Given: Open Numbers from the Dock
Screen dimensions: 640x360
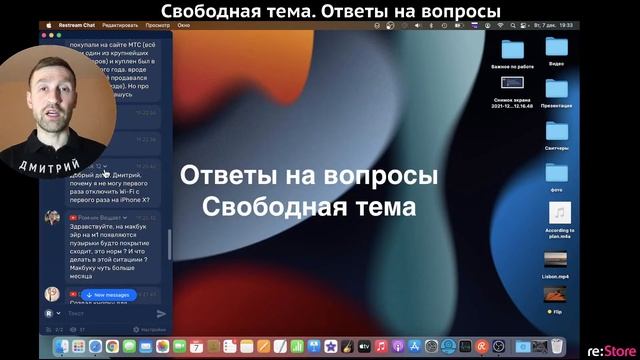Looking at the screenshot, I should coord(297,347).
